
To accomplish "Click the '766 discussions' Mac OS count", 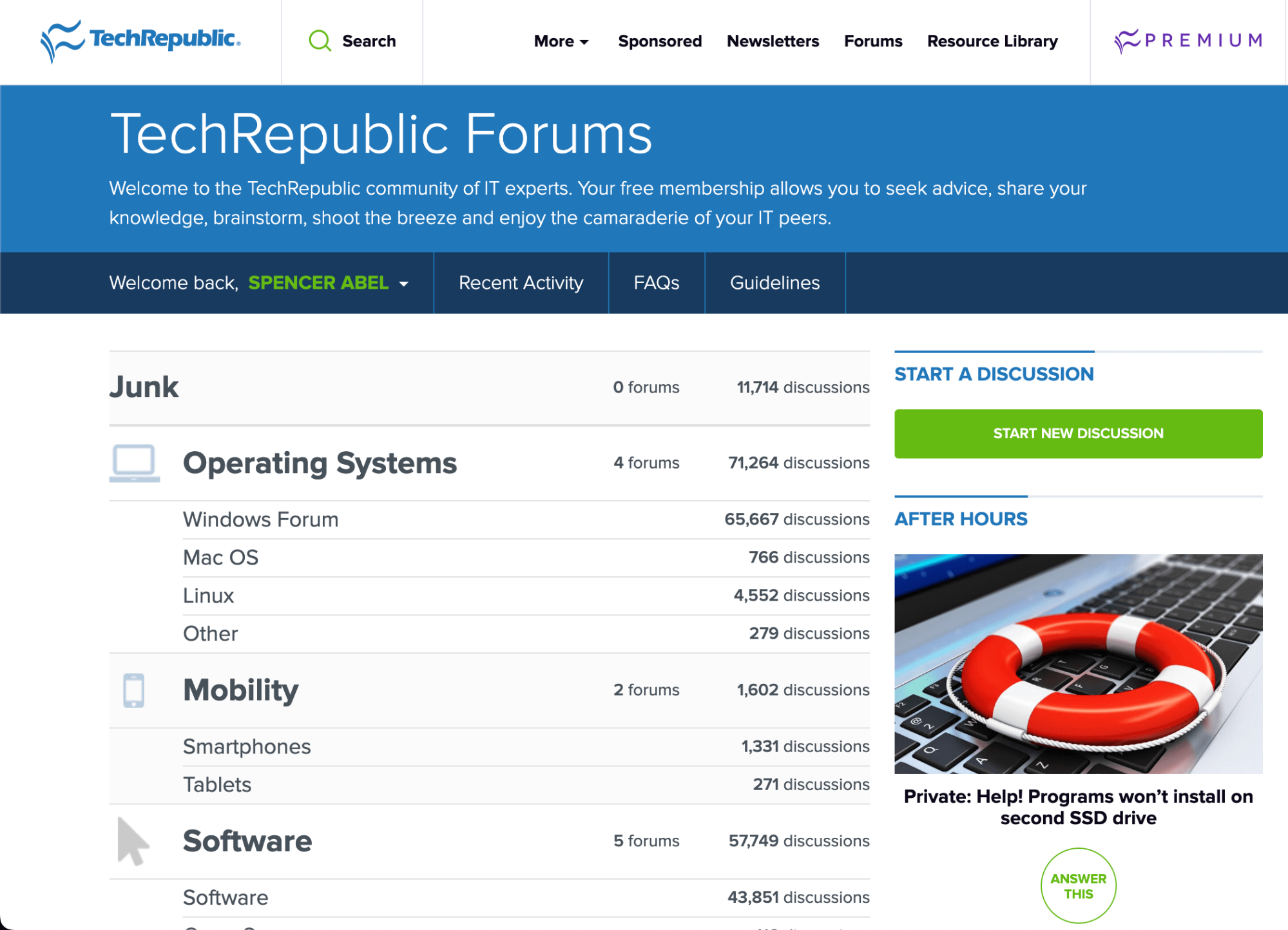I will [809, 557].
